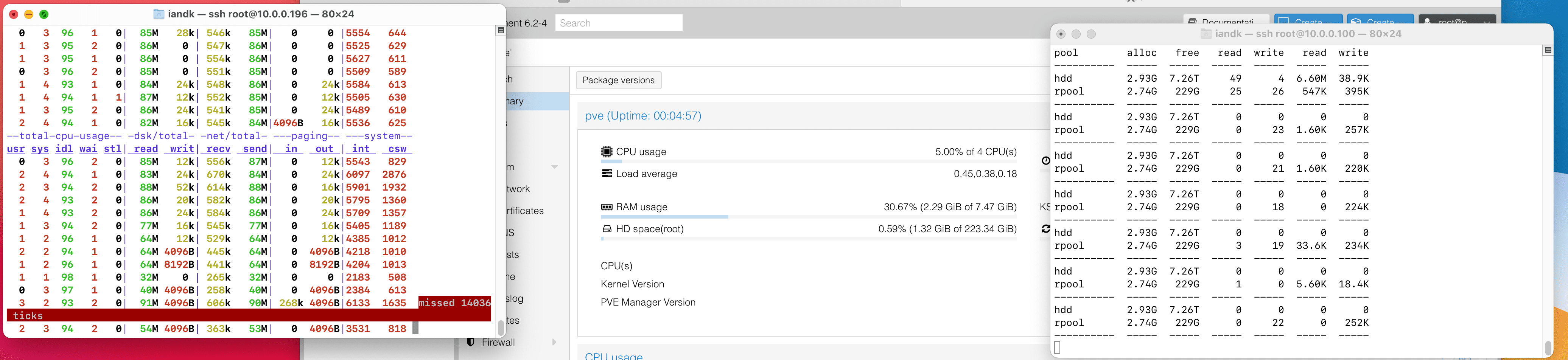Click the 'pool' header in the zpool terminal
Viewport: 1568px width, 360px height.
coord(1066,53)
